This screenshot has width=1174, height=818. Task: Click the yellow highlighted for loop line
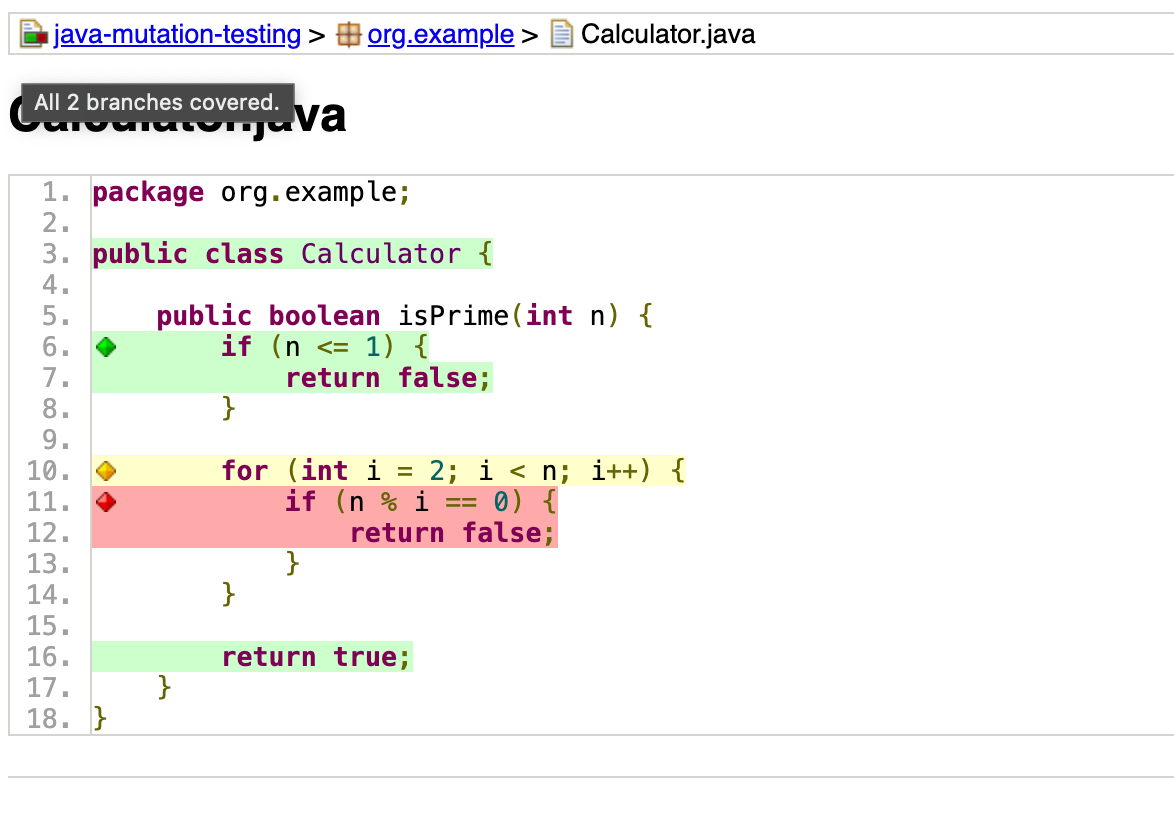[x=450, y=470]
